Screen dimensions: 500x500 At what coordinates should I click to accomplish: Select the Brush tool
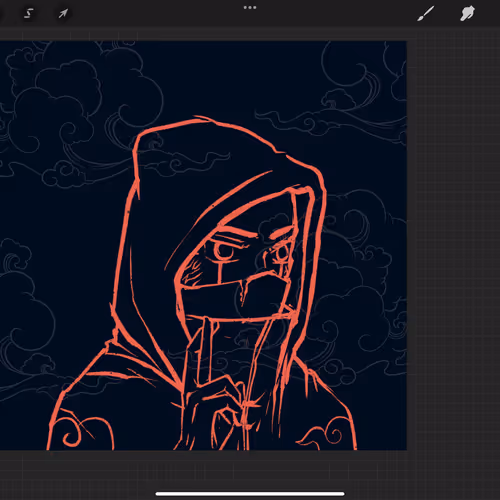pos(426,14)
